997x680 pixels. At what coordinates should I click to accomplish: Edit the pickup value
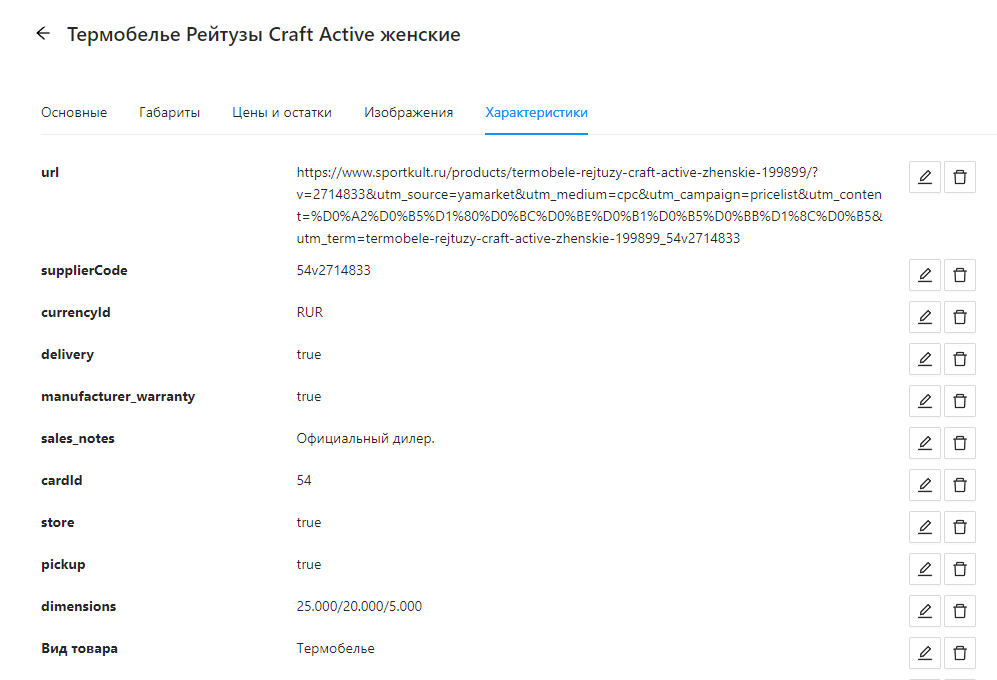tap(924, 569)
